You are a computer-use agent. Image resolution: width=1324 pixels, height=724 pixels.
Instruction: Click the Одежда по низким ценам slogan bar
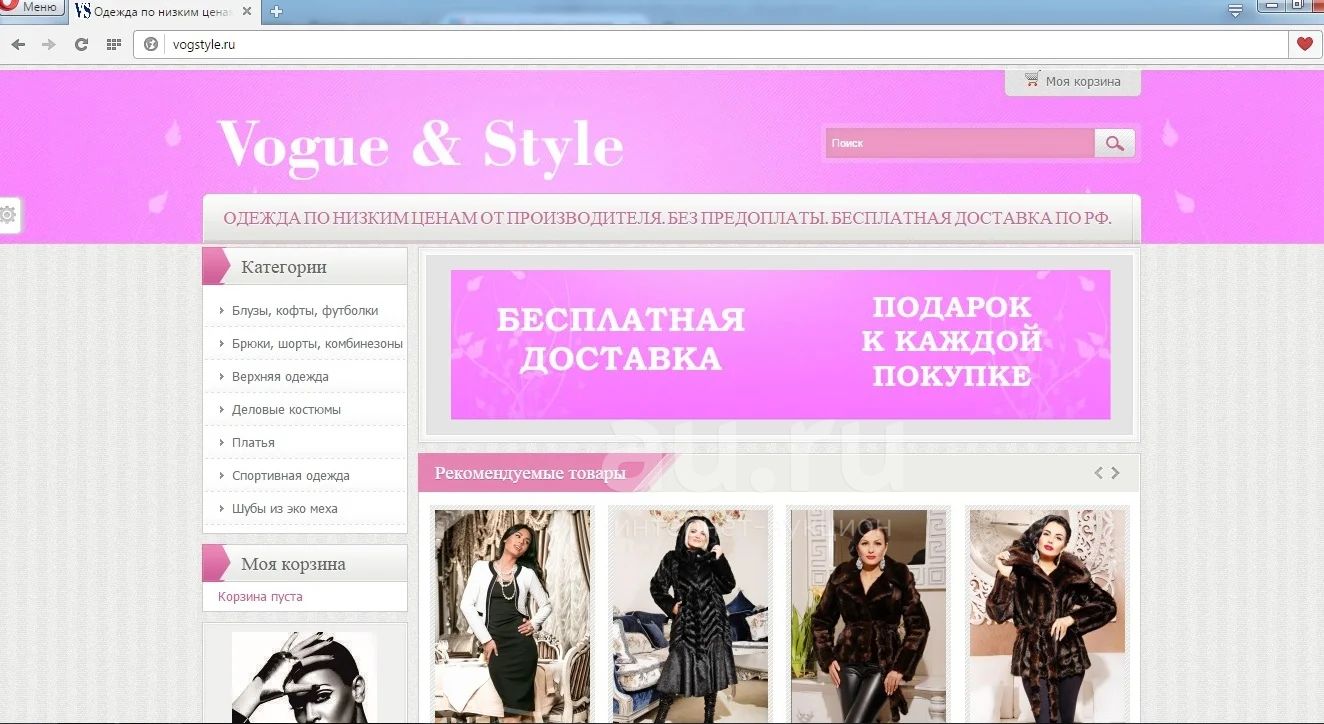(671, 218)
